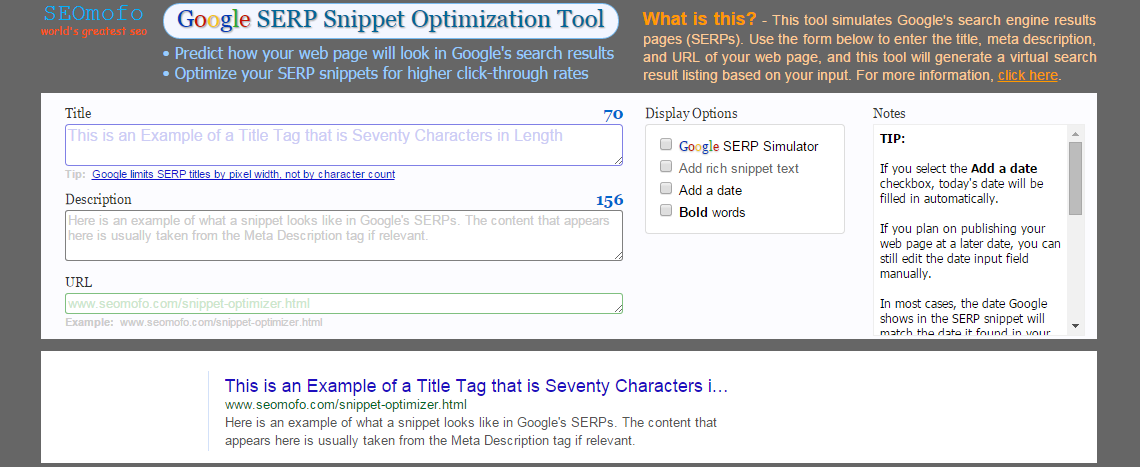Click the 'Display Options' label

tap(691, 113)
